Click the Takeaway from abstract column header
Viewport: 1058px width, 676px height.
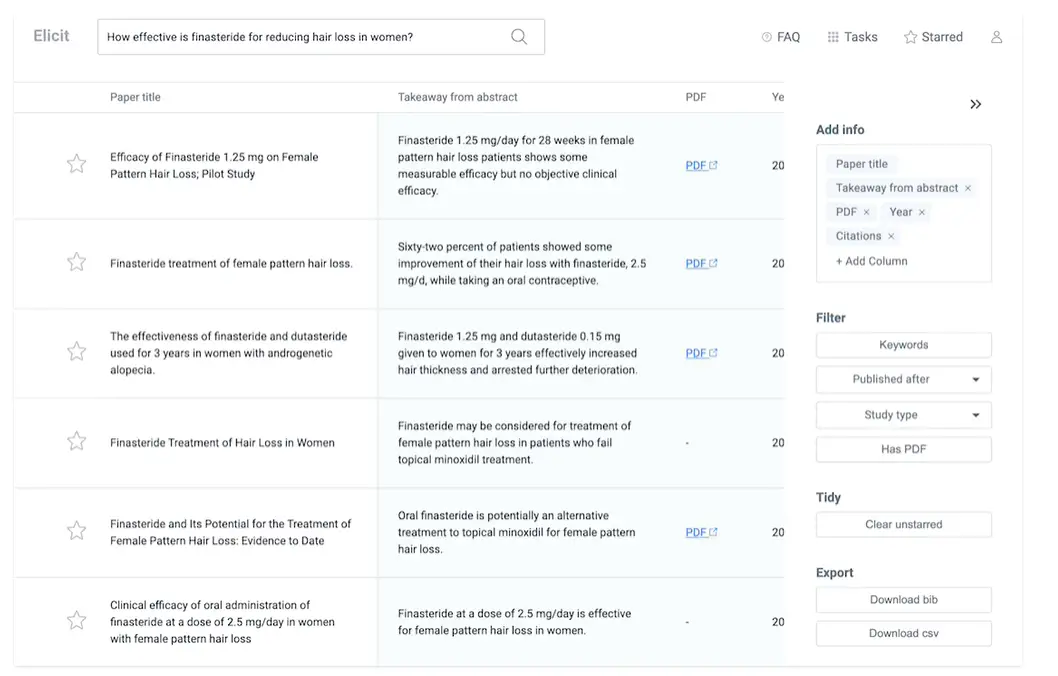[457, 97]
